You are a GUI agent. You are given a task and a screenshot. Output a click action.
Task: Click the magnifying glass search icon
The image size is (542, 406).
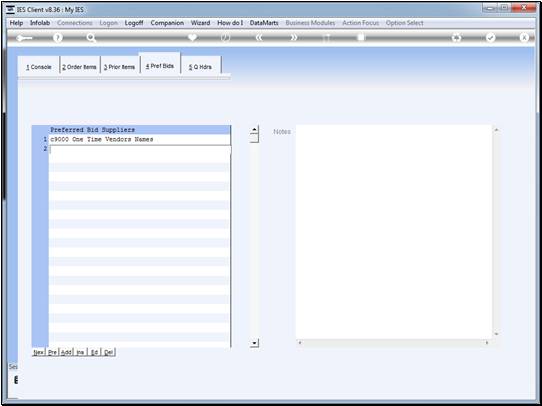pyautogui.click(x=91, y=38)
